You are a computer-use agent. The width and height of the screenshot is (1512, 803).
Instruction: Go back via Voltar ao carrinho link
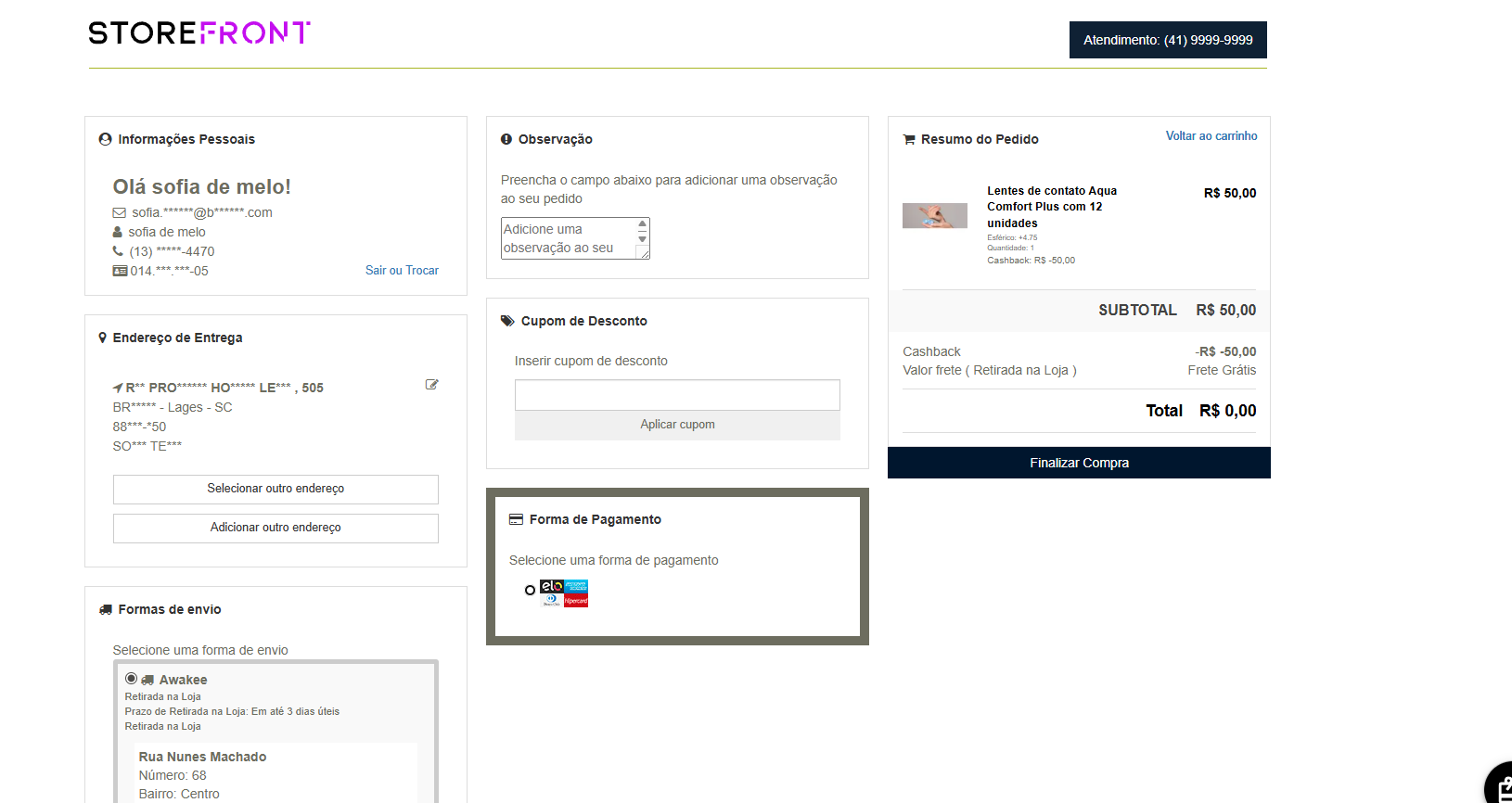coord(1211,136)
